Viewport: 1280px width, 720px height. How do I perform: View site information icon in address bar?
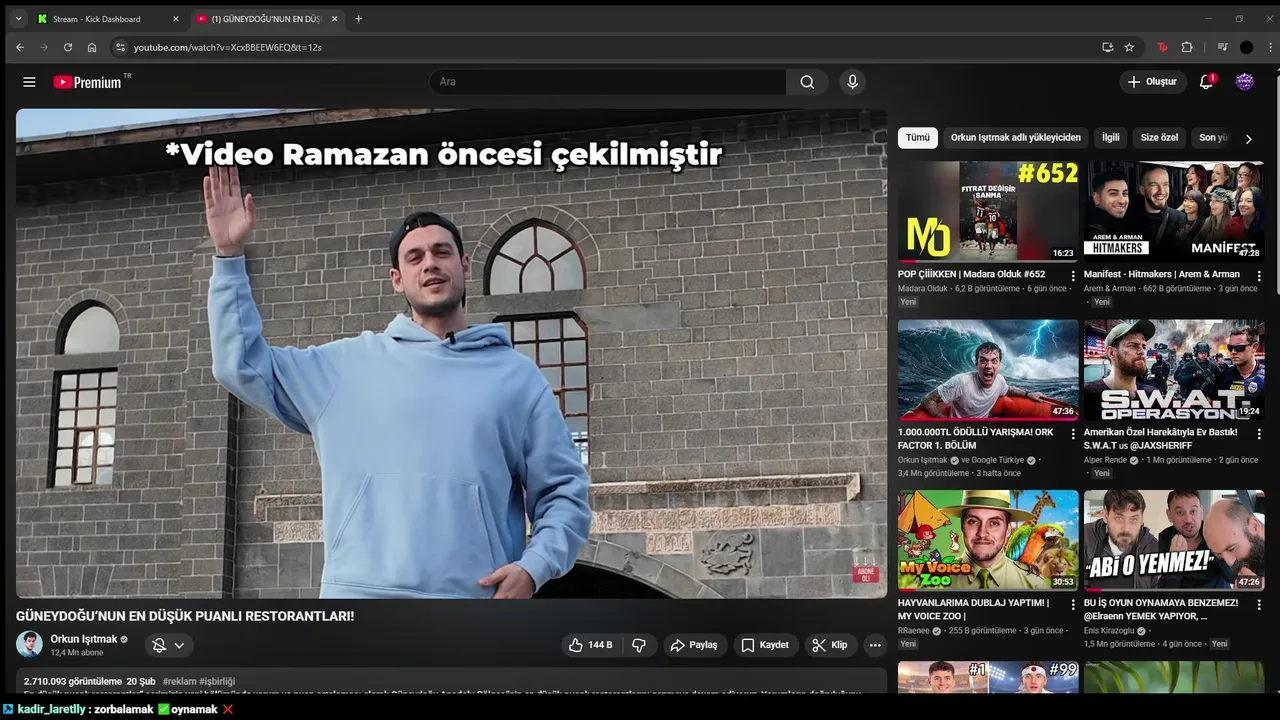[120, 47]
